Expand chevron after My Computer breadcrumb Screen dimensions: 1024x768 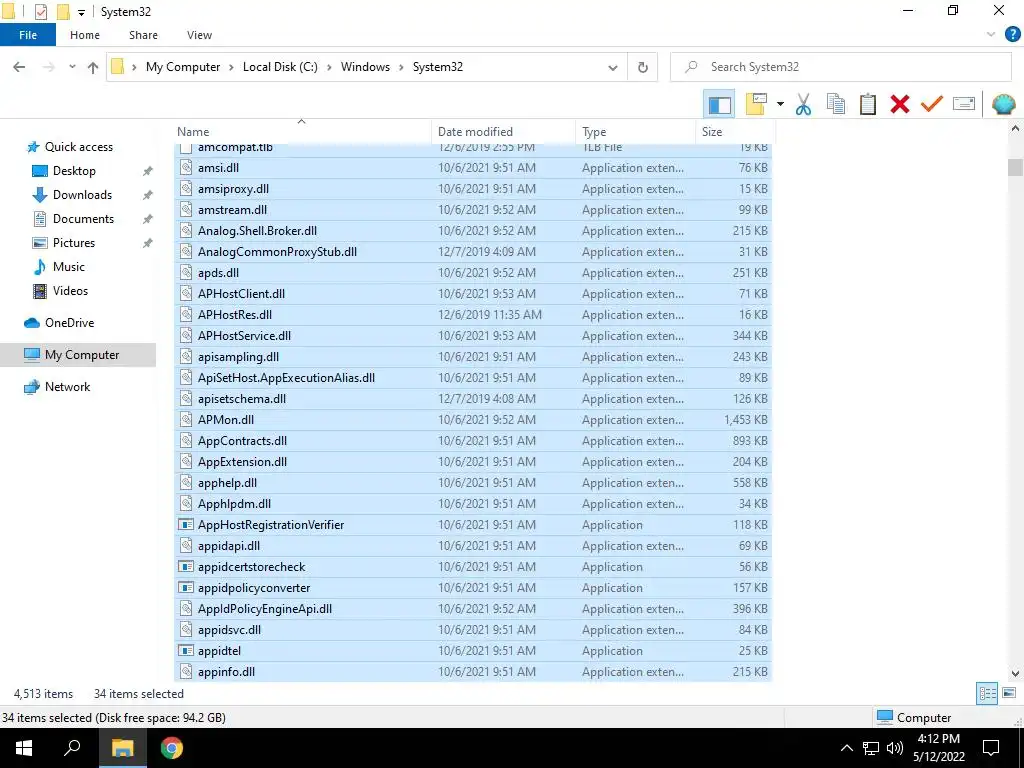tap(231, 67)
